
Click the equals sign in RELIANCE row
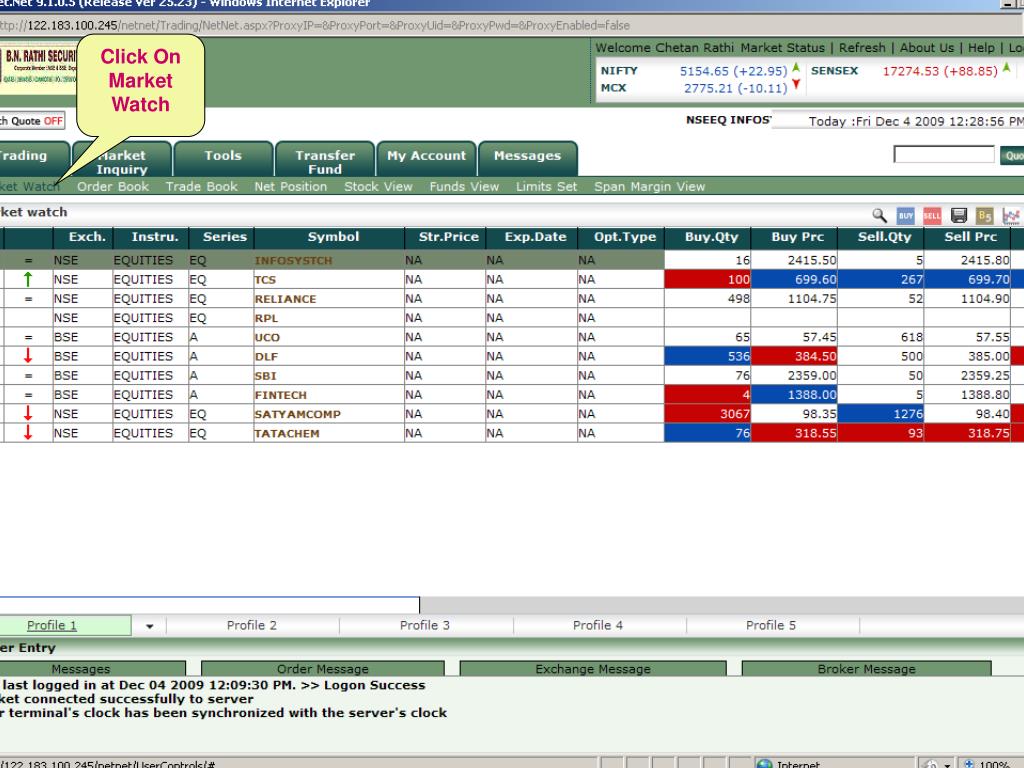[28, 299]
